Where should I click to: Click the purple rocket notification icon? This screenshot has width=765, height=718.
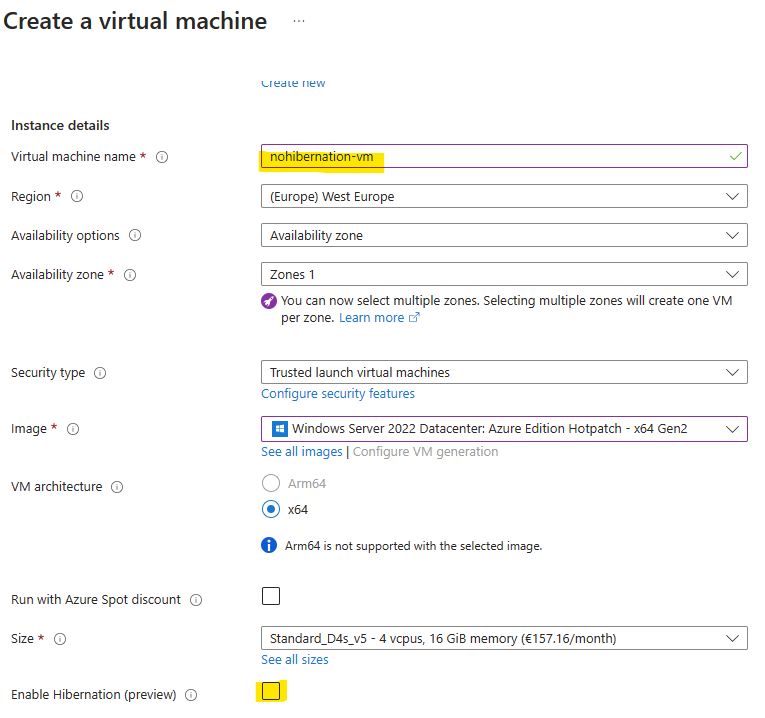269,301
